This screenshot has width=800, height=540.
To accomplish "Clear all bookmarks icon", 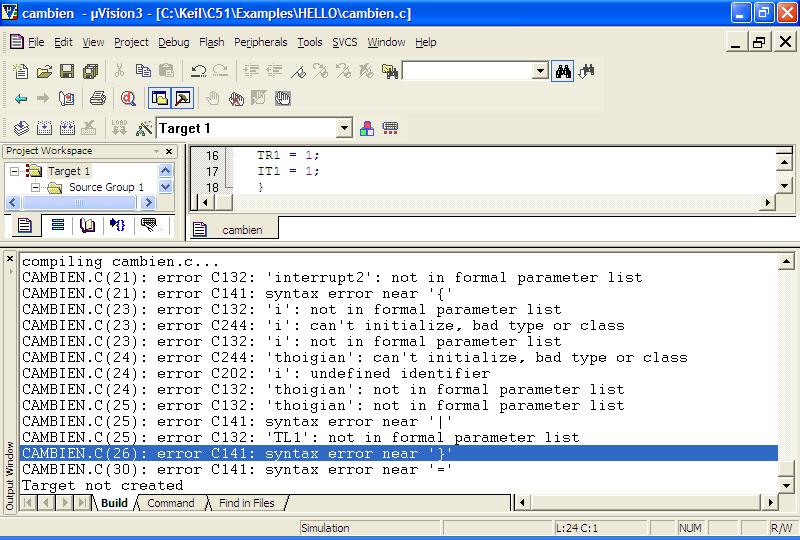I will click(x=366, y=71).
